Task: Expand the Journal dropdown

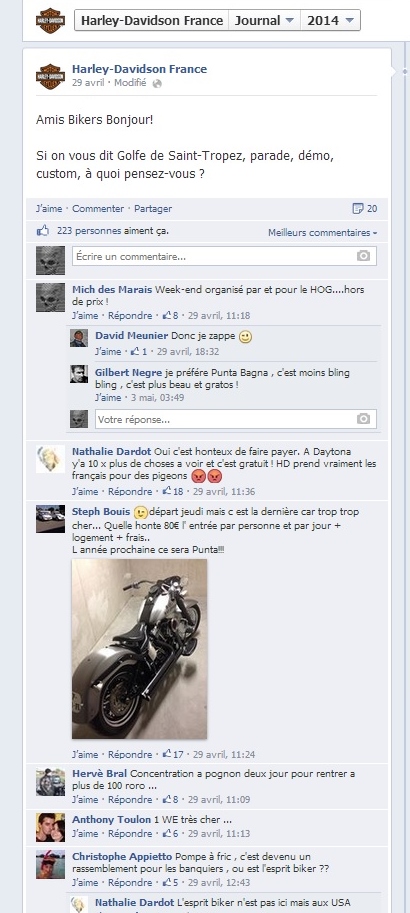Action: [264, 20]
